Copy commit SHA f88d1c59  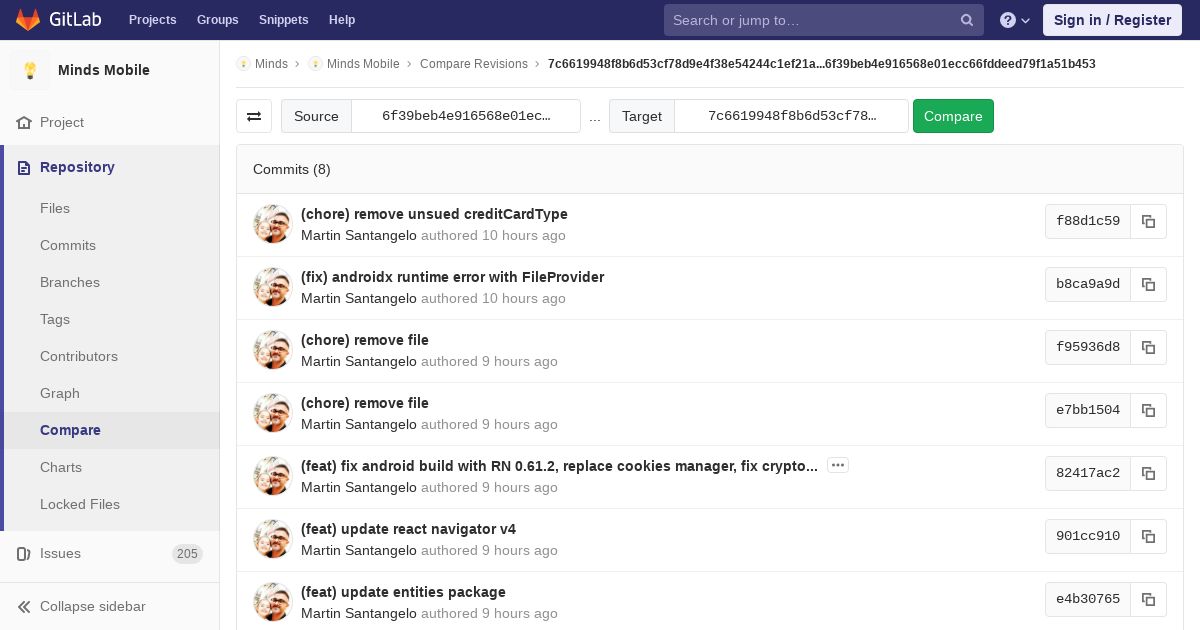[x=1148, y=221]
